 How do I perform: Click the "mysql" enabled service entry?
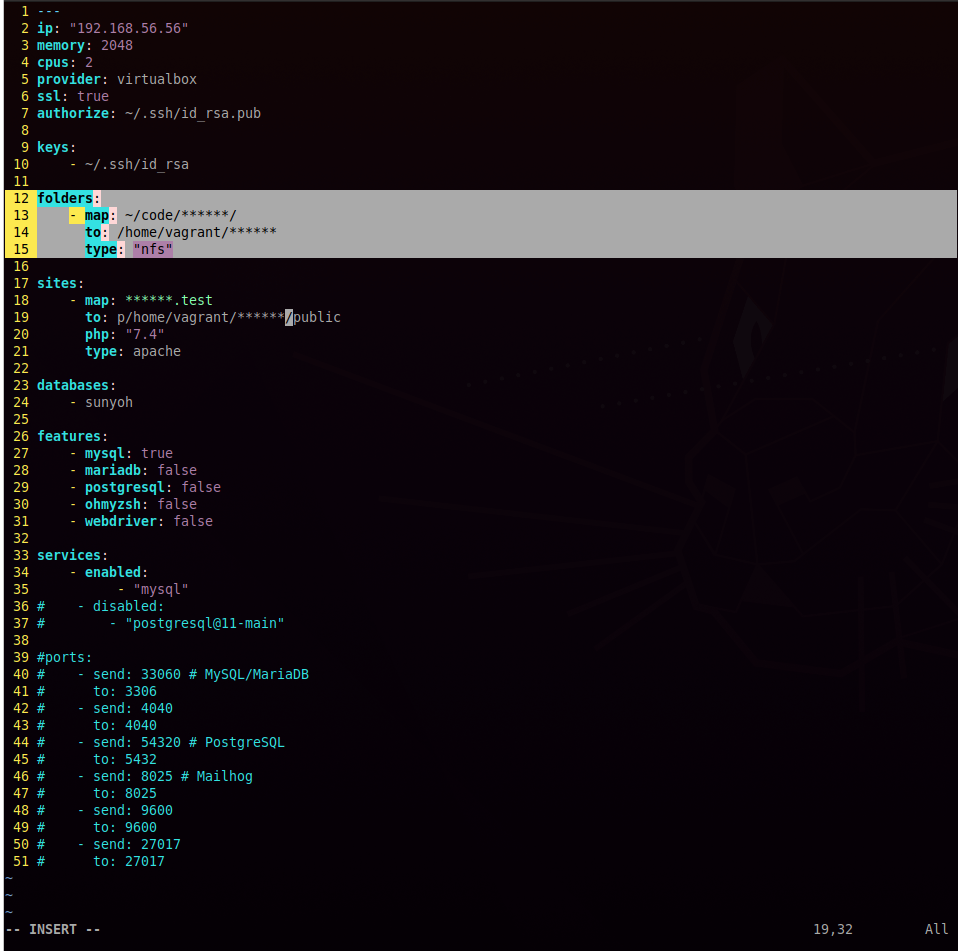coord(161,589)
